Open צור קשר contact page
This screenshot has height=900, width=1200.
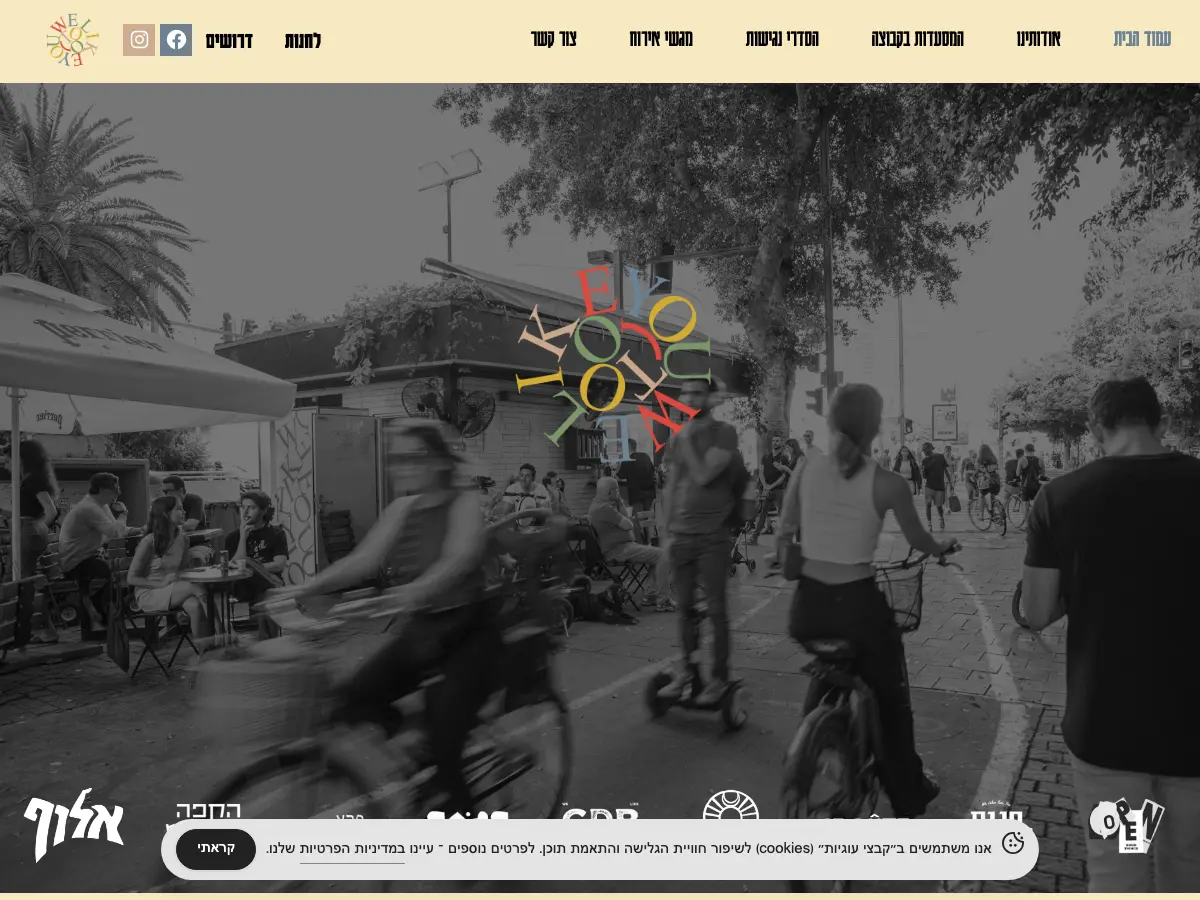[554, 40]
